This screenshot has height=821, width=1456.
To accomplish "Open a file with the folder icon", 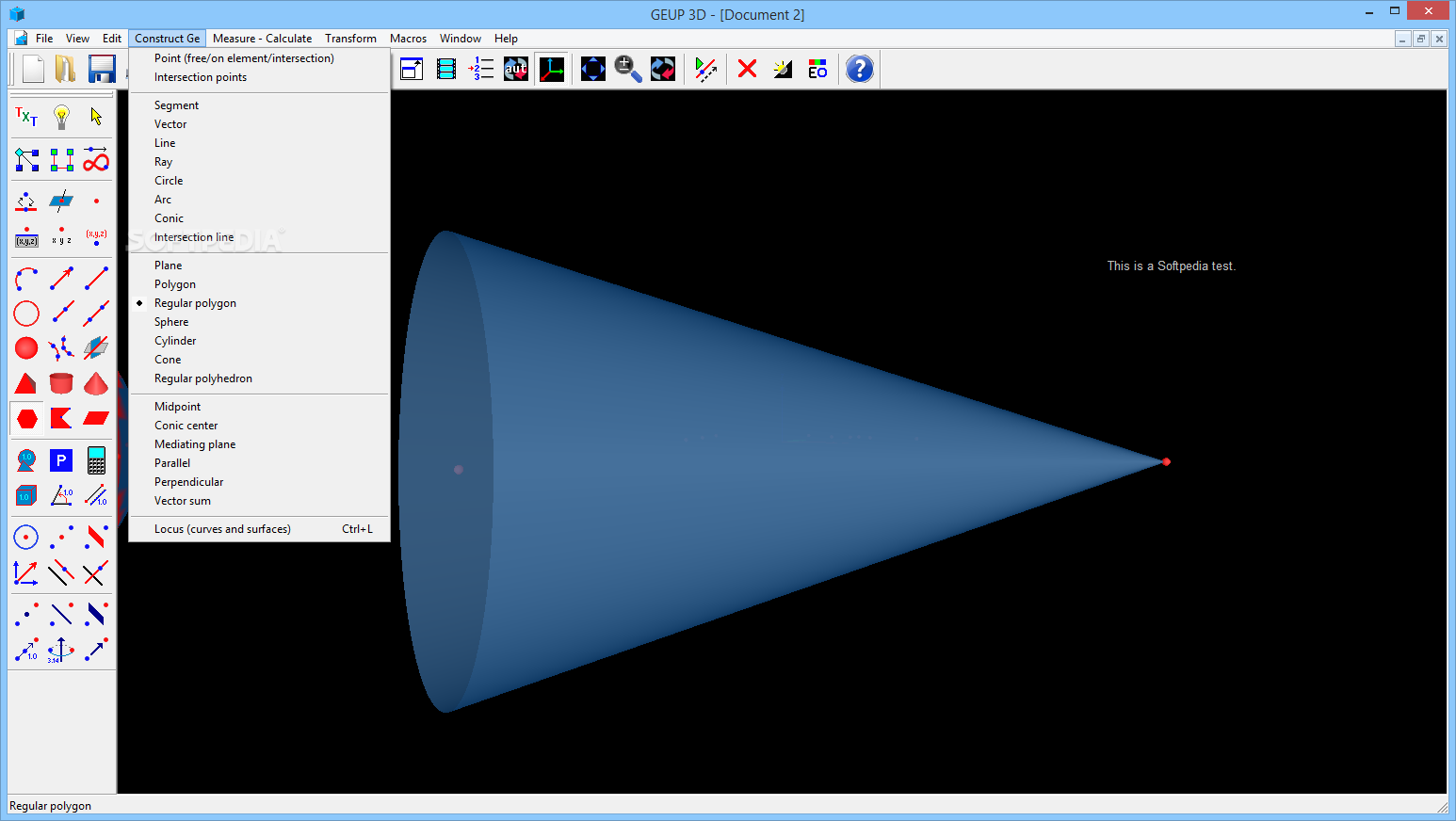I will (65, 69).
